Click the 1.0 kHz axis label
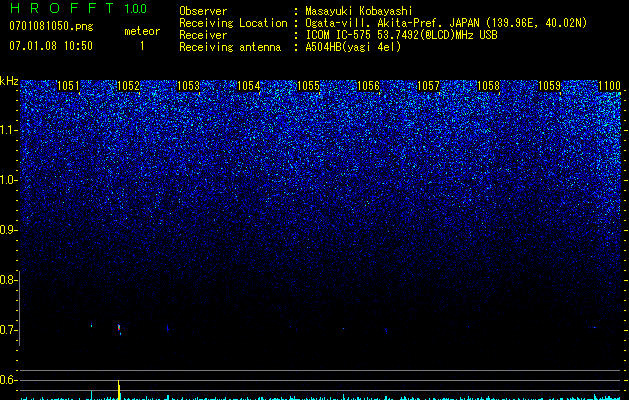 pyautogui.click(x=9, y=180)
